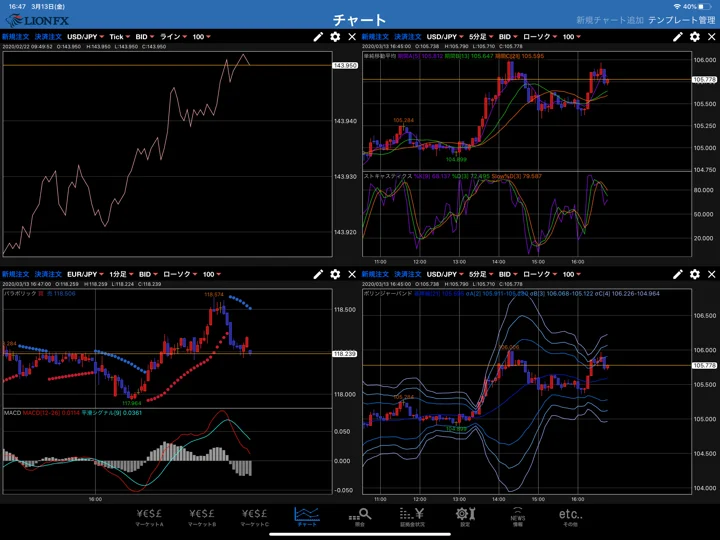
Task: Open the margin status yen icon
Action: coord(412,517)
